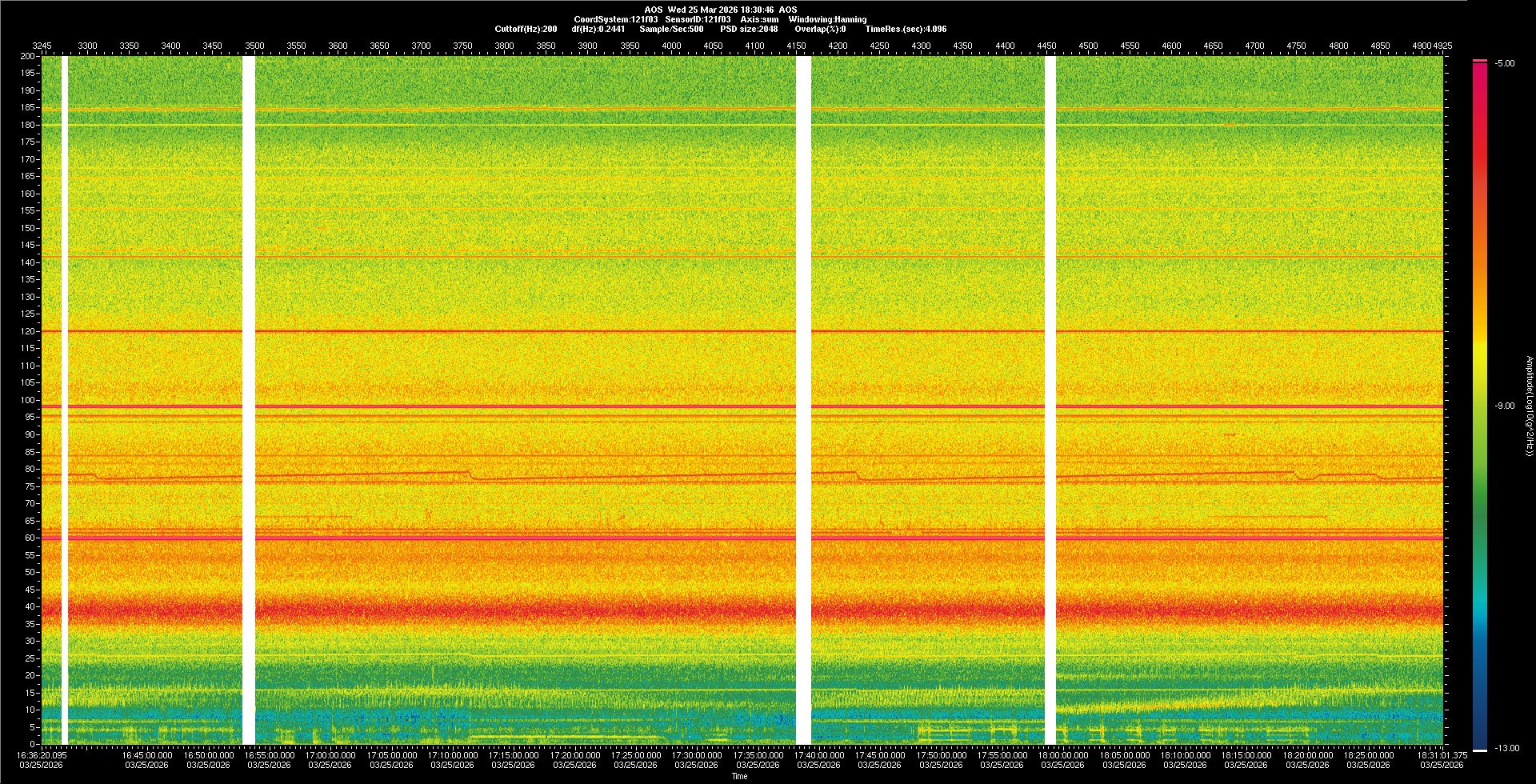
Task: Click the Windowing:Hanning header text
Action: click(827, 19)
